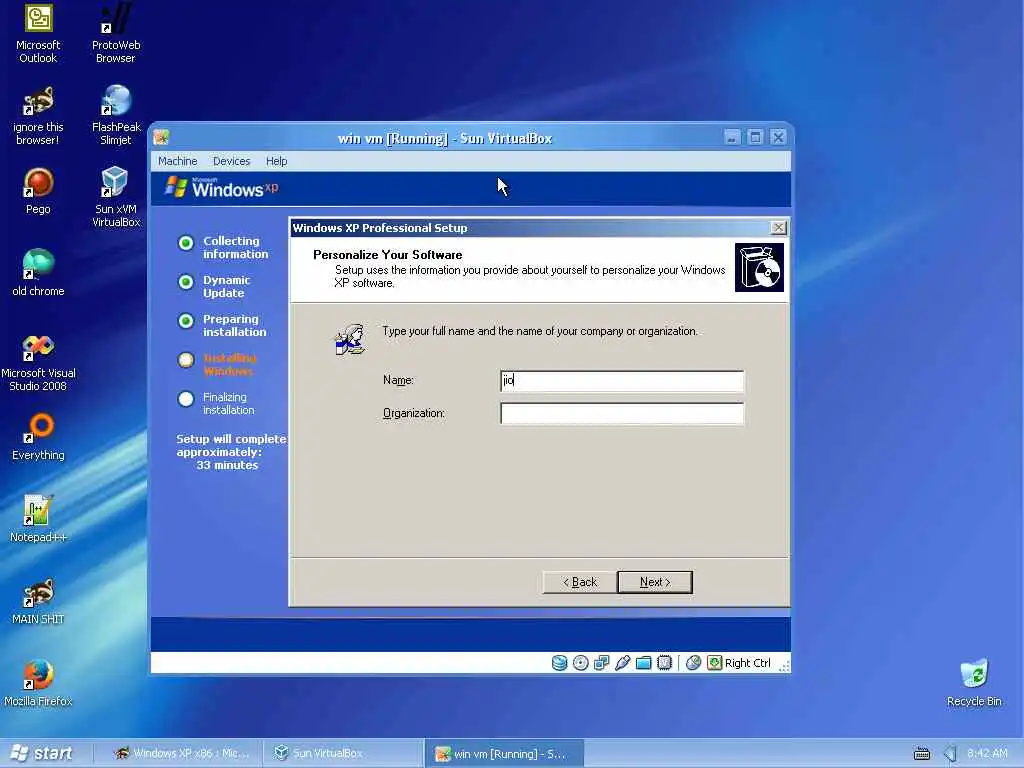Select the Microsoft Visual Studio 2008 icon

coord(38,362)
